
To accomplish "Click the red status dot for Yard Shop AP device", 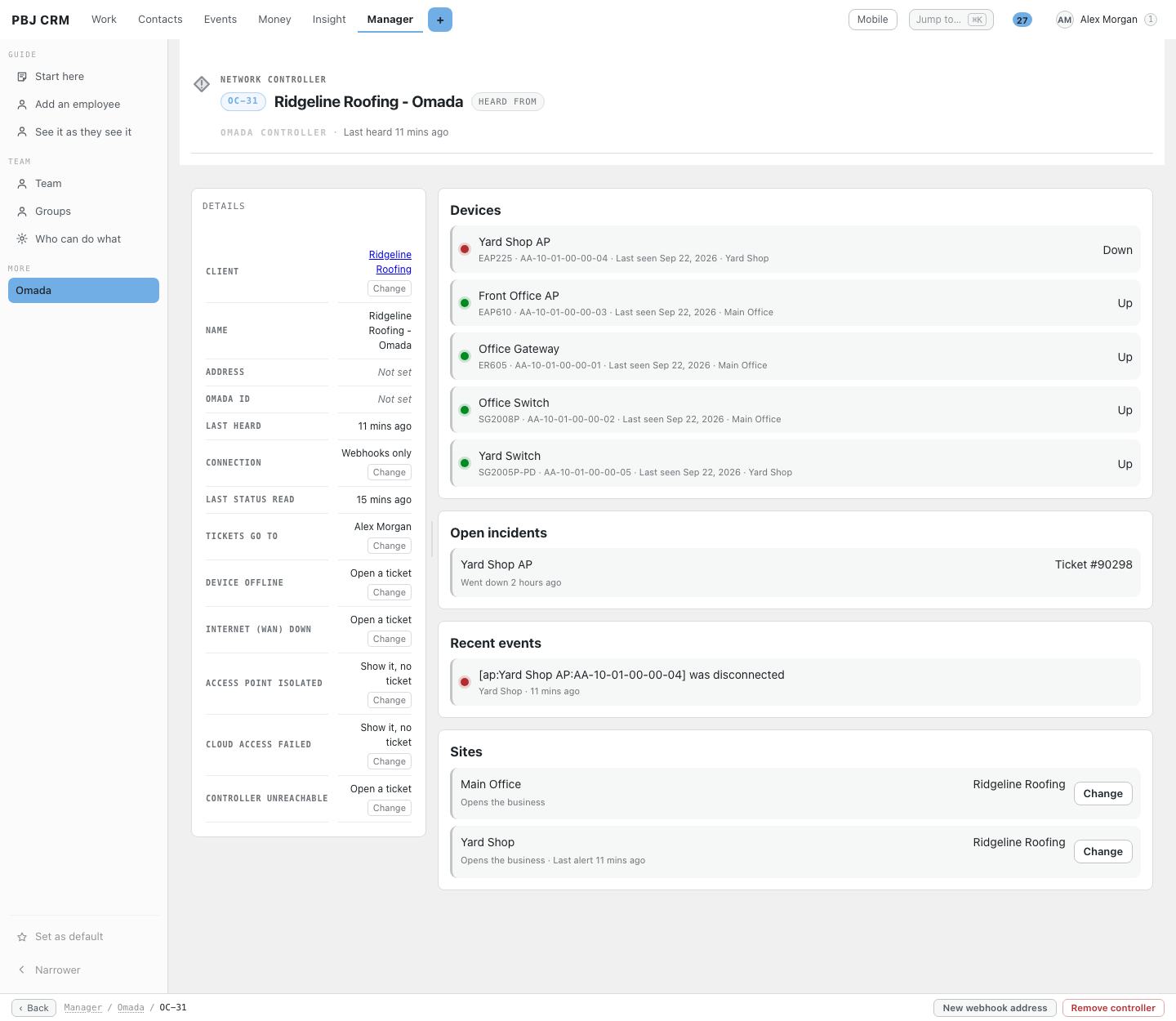I will pos(465,249).
